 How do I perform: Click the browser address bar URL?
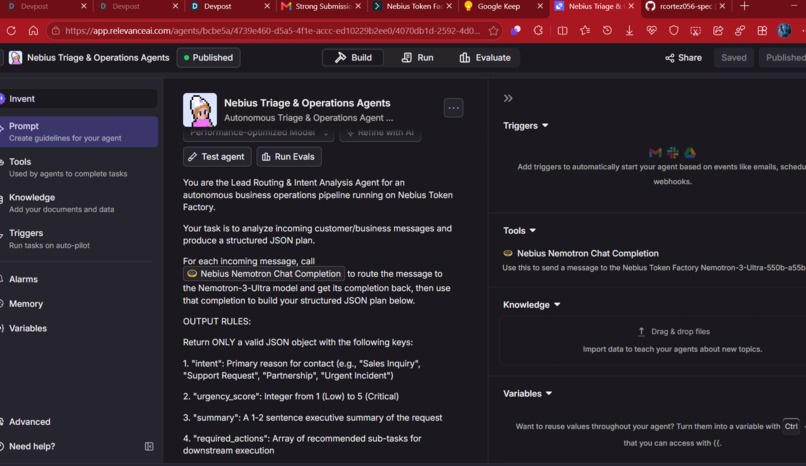272,31
